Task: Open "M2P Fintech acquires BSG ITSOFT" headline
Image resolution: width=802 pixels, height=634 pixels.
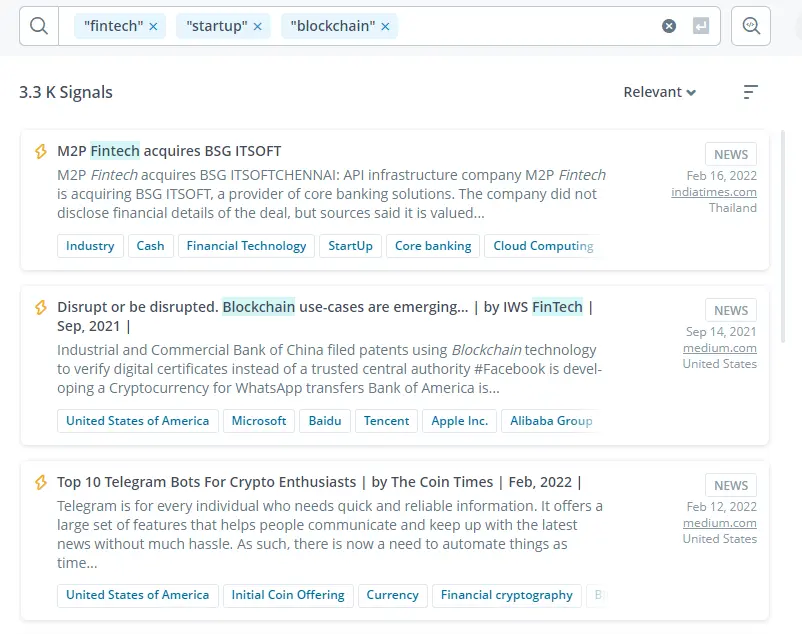Action: coord(169,151)
